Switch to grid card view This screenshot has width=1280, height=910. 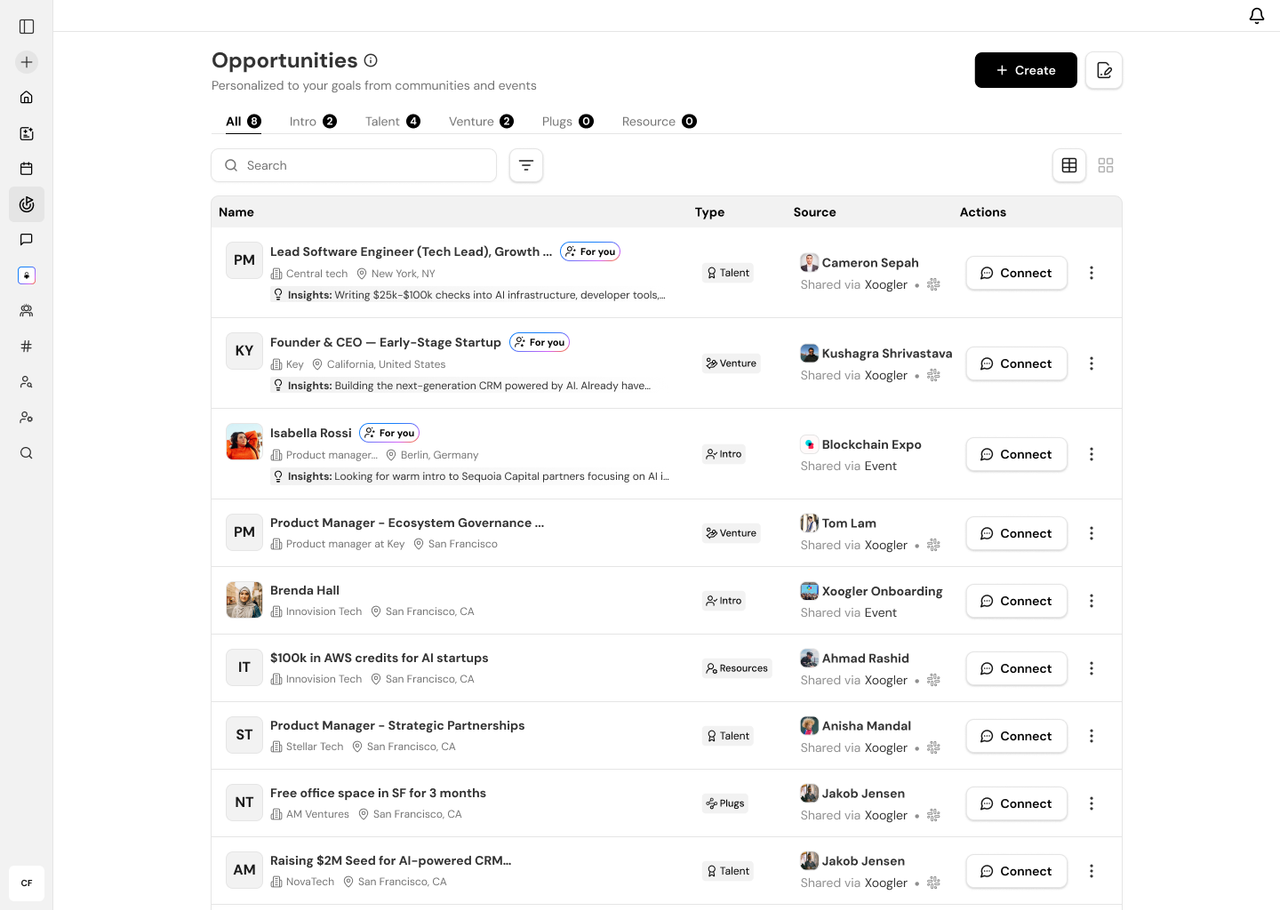pos(1106,165)
